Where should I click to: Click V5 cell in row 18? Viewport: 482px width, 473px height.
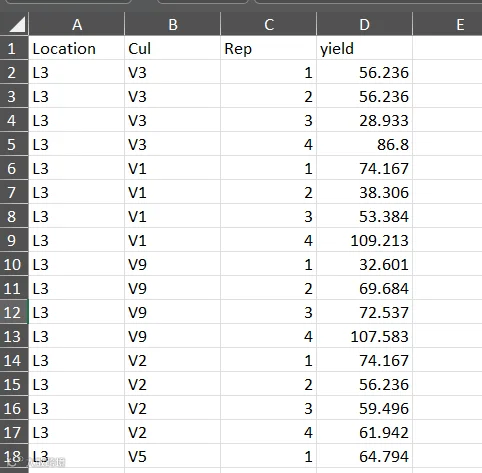click(172, 456)
